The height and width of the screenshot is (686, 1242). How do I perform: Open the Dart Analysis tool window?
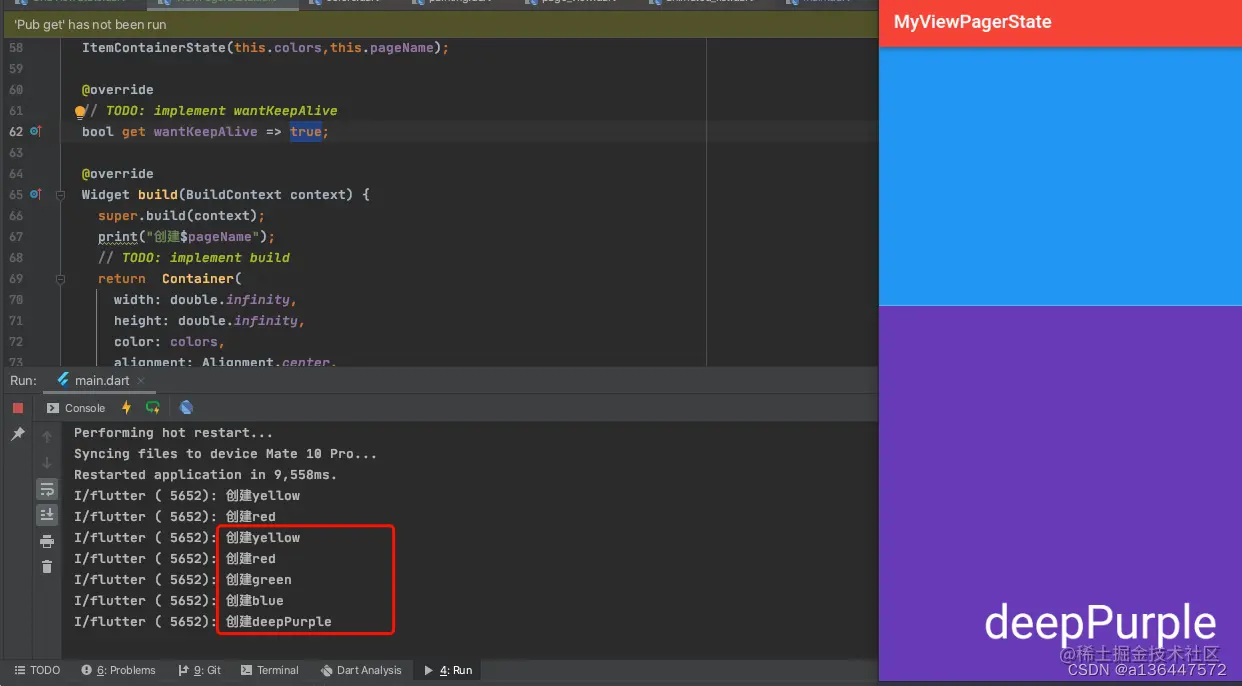(x=361, y=670)
